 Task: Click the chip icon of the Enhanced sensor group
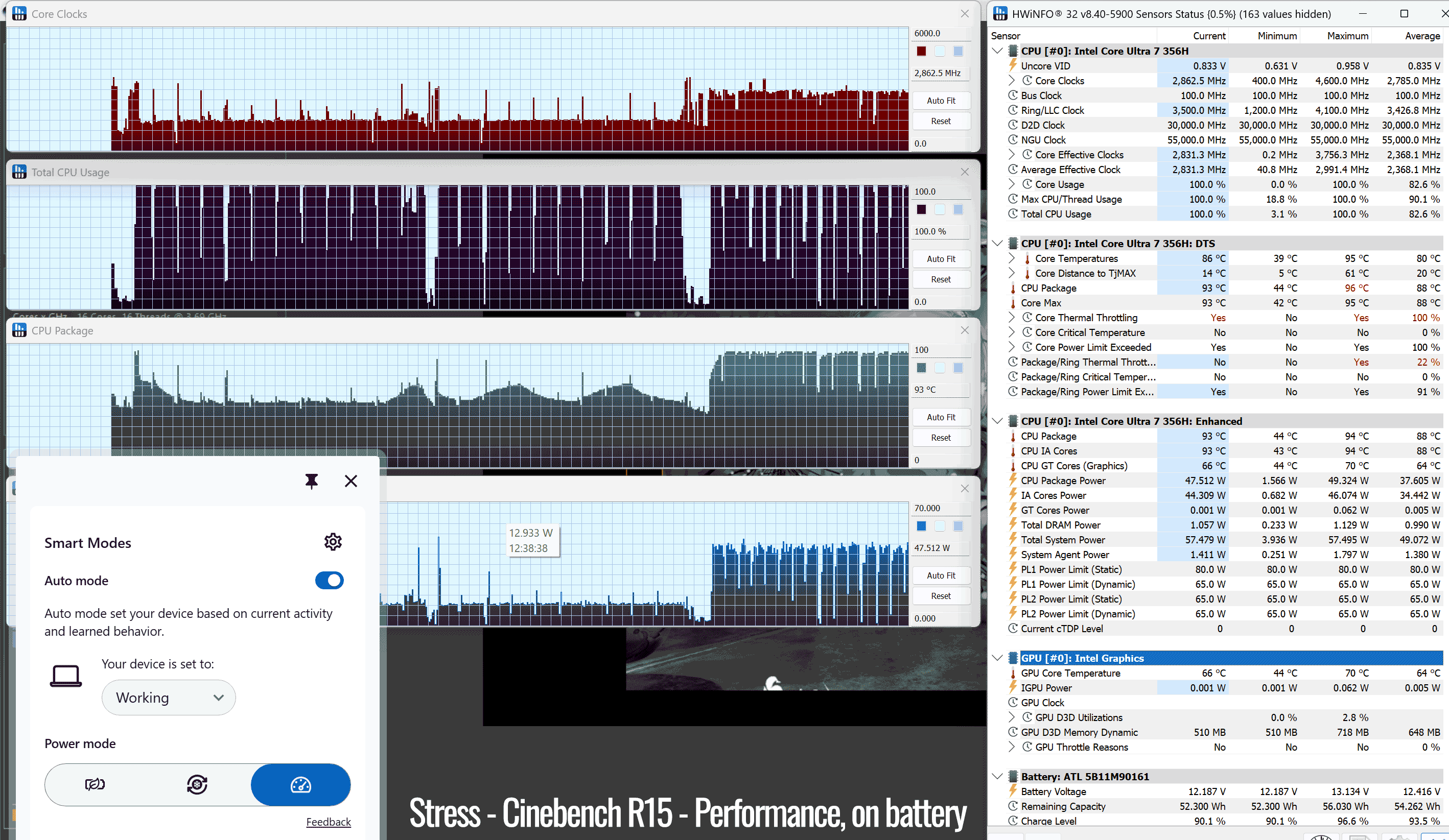(1013, 421)
